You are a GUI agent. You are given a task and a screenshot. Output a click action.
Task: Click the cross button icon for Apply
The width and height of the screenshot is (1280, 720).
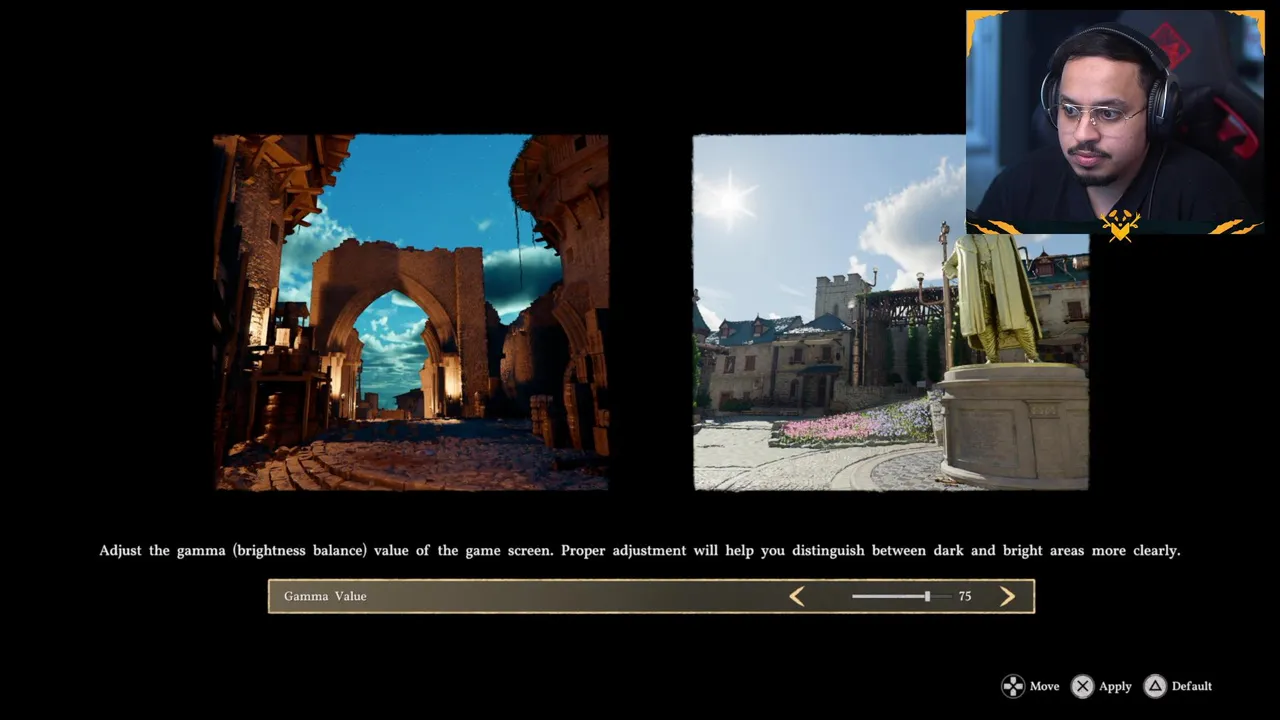(1082, 686)
